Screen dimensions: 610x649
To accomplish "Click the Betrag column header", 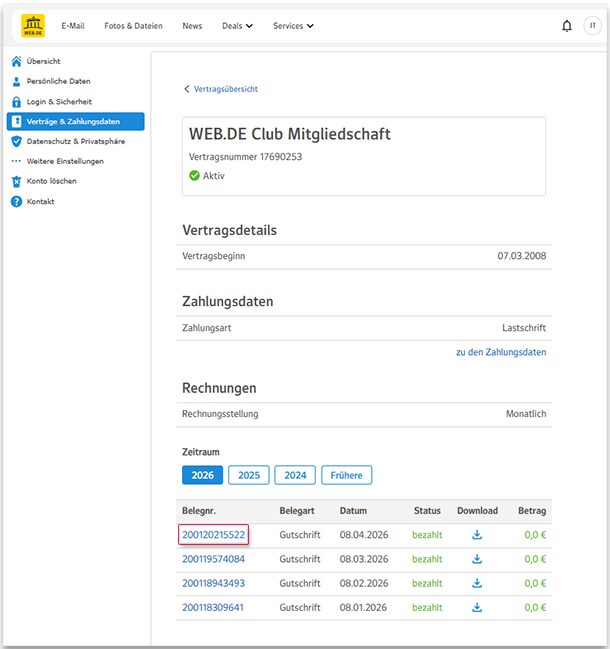I will click(x=532, y=511).
